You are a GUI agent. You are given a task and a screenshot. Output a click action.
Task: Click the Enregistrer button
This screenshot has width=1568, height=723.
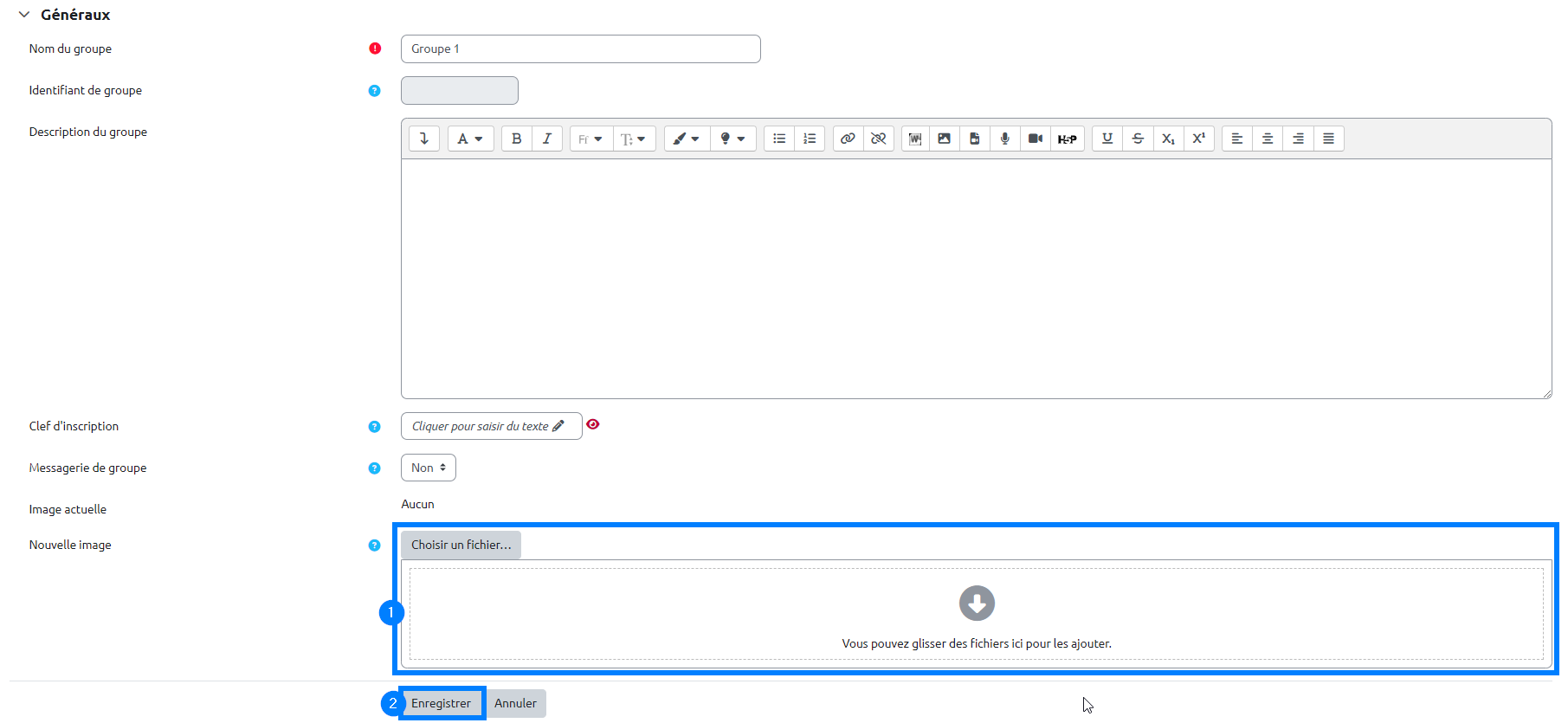tap(442, 703)
